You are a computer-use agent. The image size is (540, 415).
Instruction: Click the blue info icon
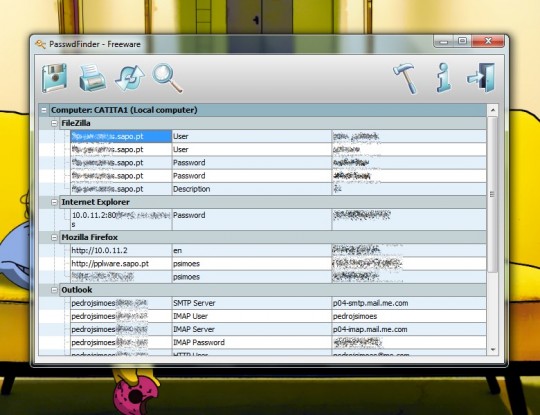coord(443,78)
